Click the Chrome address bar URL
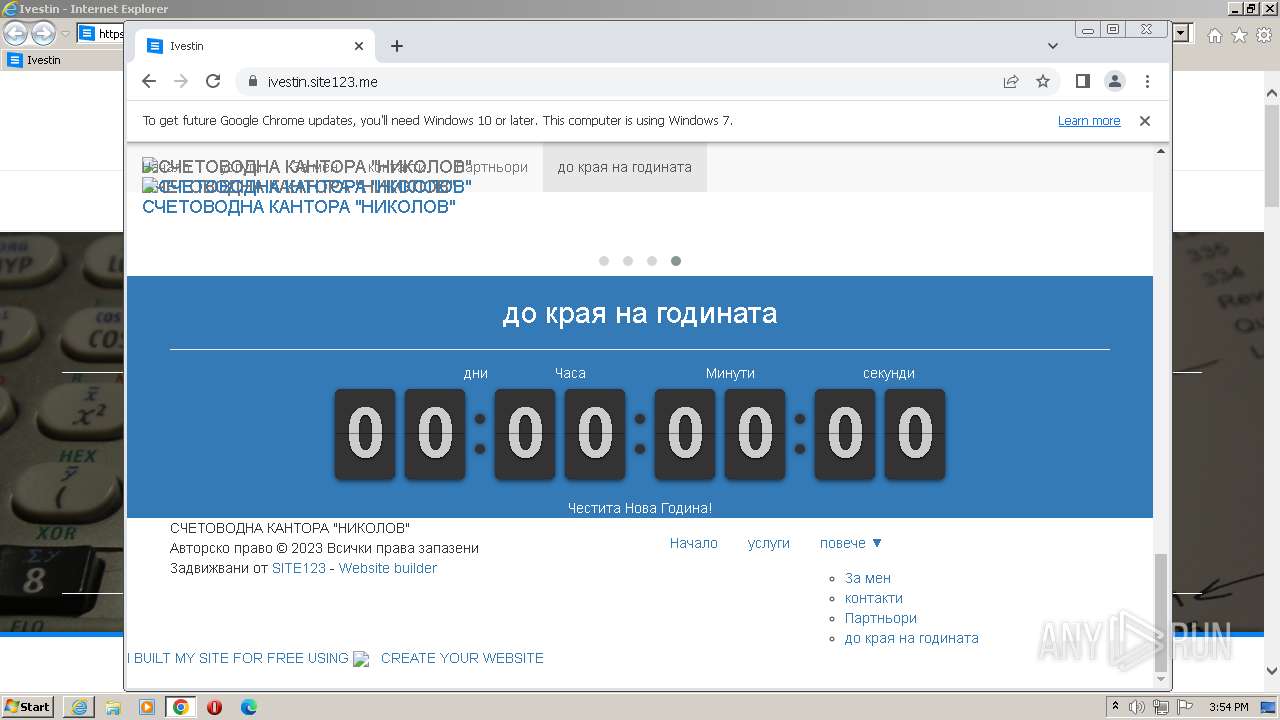This screenshot has height=720, width=1280. coord(323,82)
